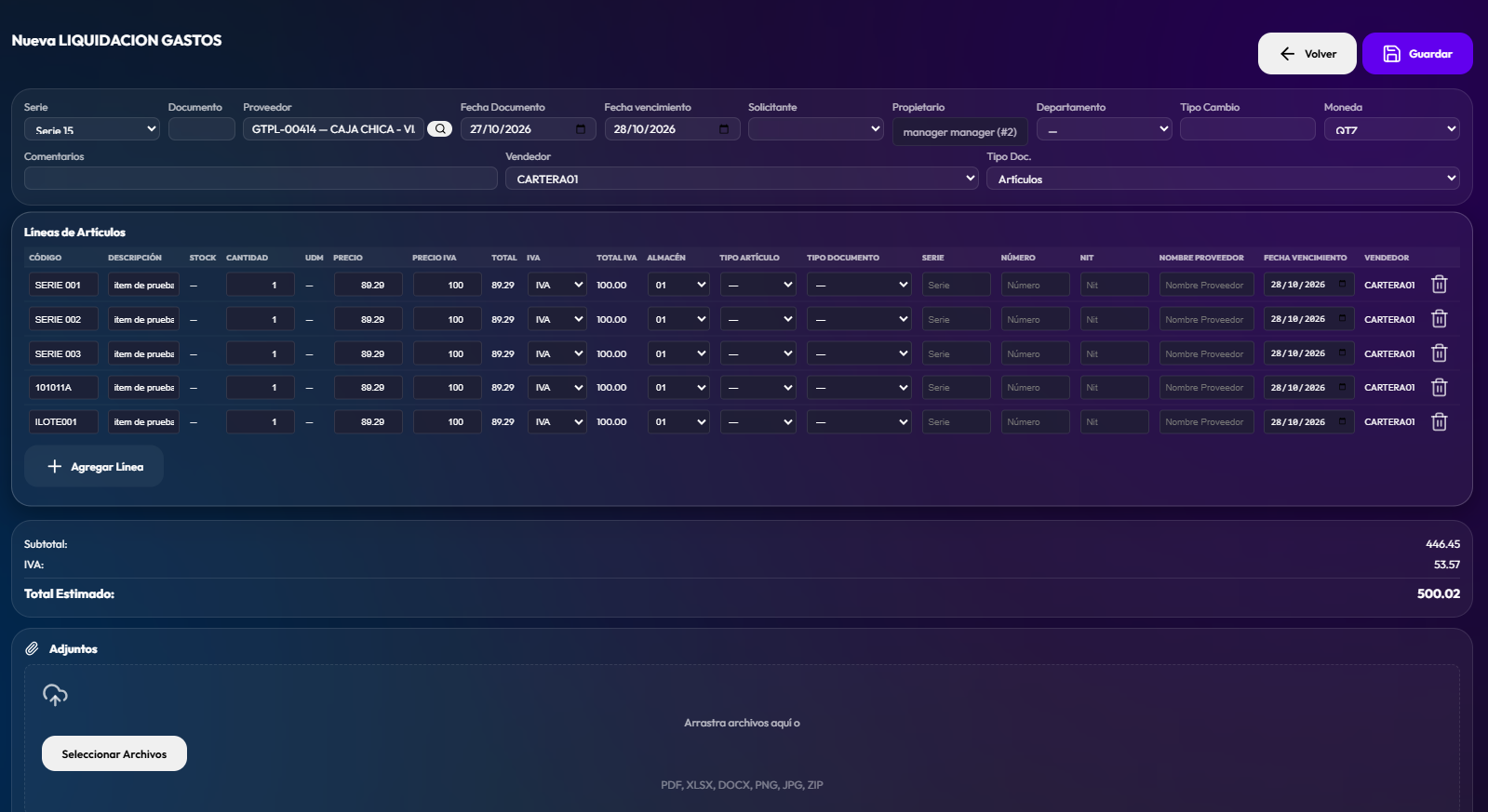This screenshot has width=1488, height=812.
Task: Click Nombre Proveedor field in 101011A row
Action: 1206,387
